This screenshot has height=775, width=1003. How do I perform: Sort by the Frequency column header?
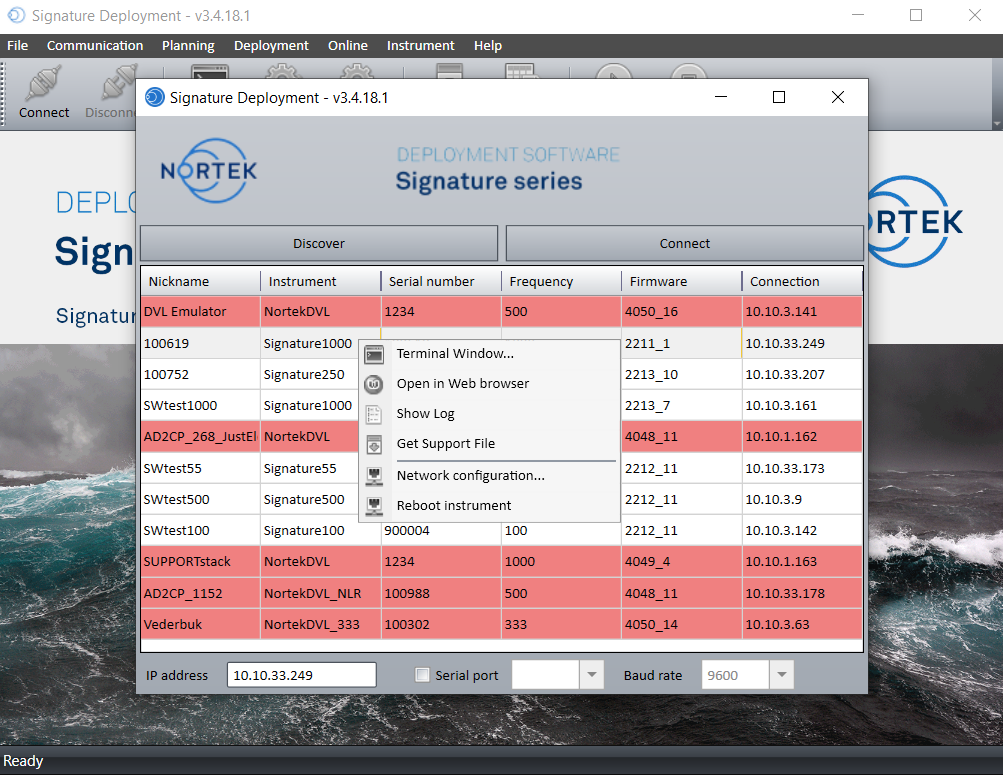click(561, 281)
